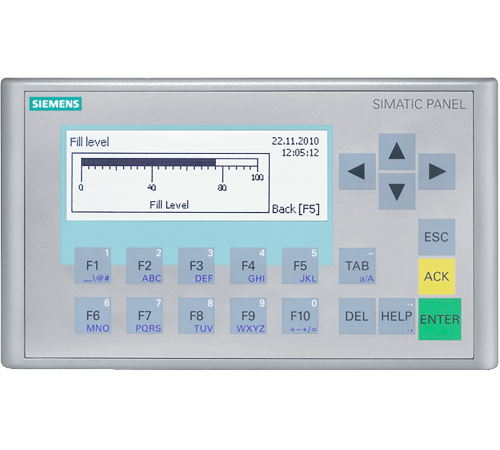This screenshot has width=500, height=450.
Task: Click the Back [F5] label on display
Action: pos(296,209)
